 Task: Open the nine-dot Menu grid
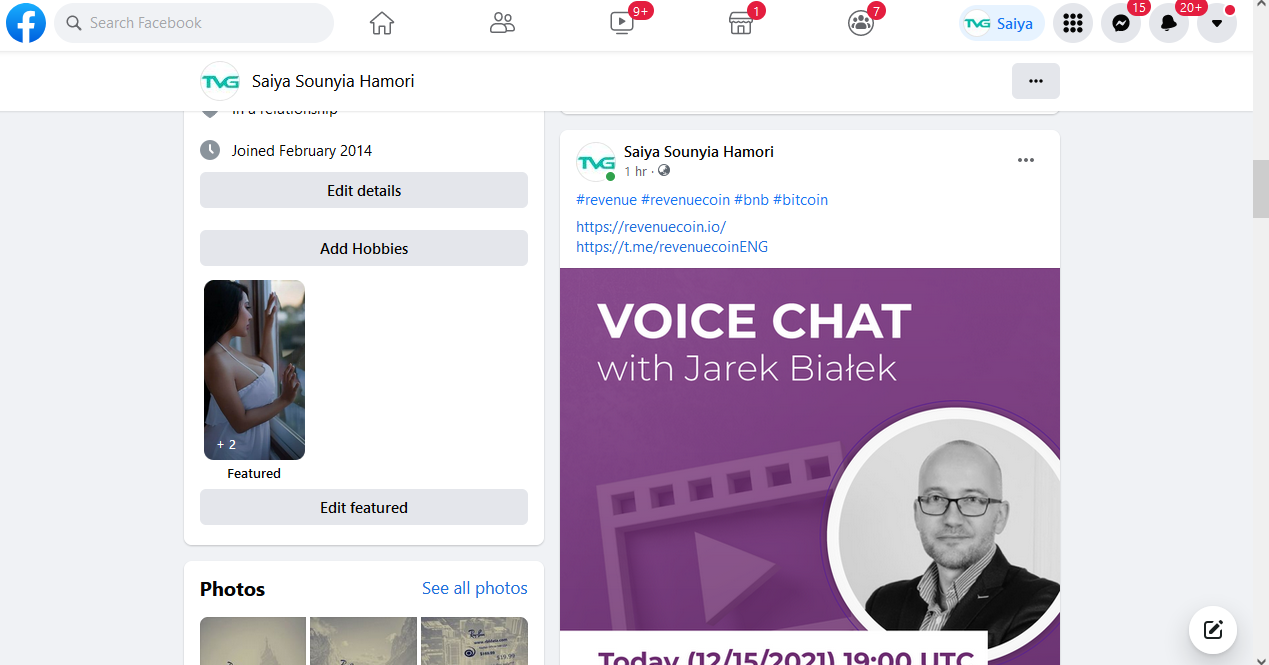click(1073, 23)
